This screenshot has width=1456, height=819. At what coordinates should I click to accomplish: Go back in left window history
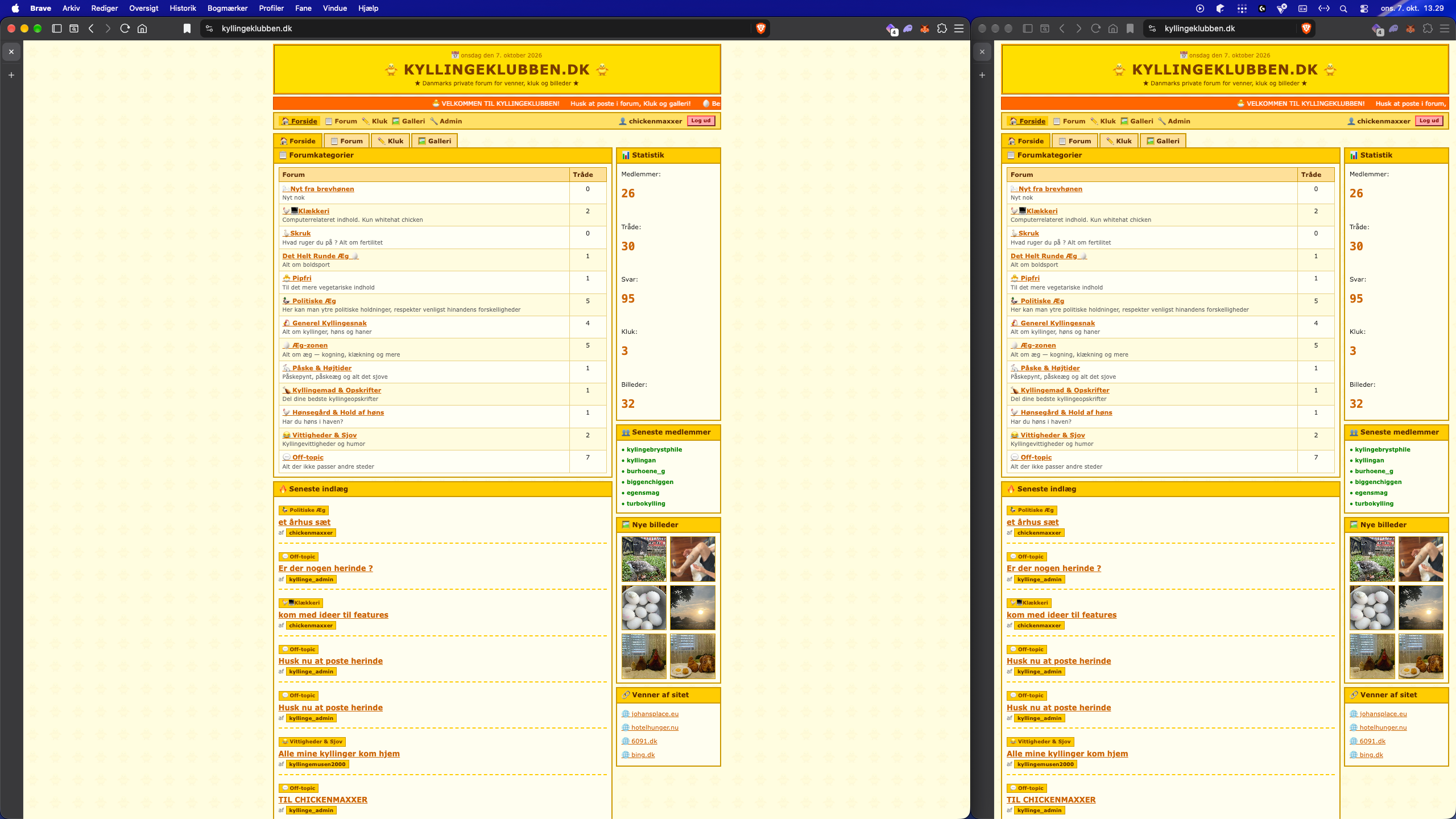[91, 28]
